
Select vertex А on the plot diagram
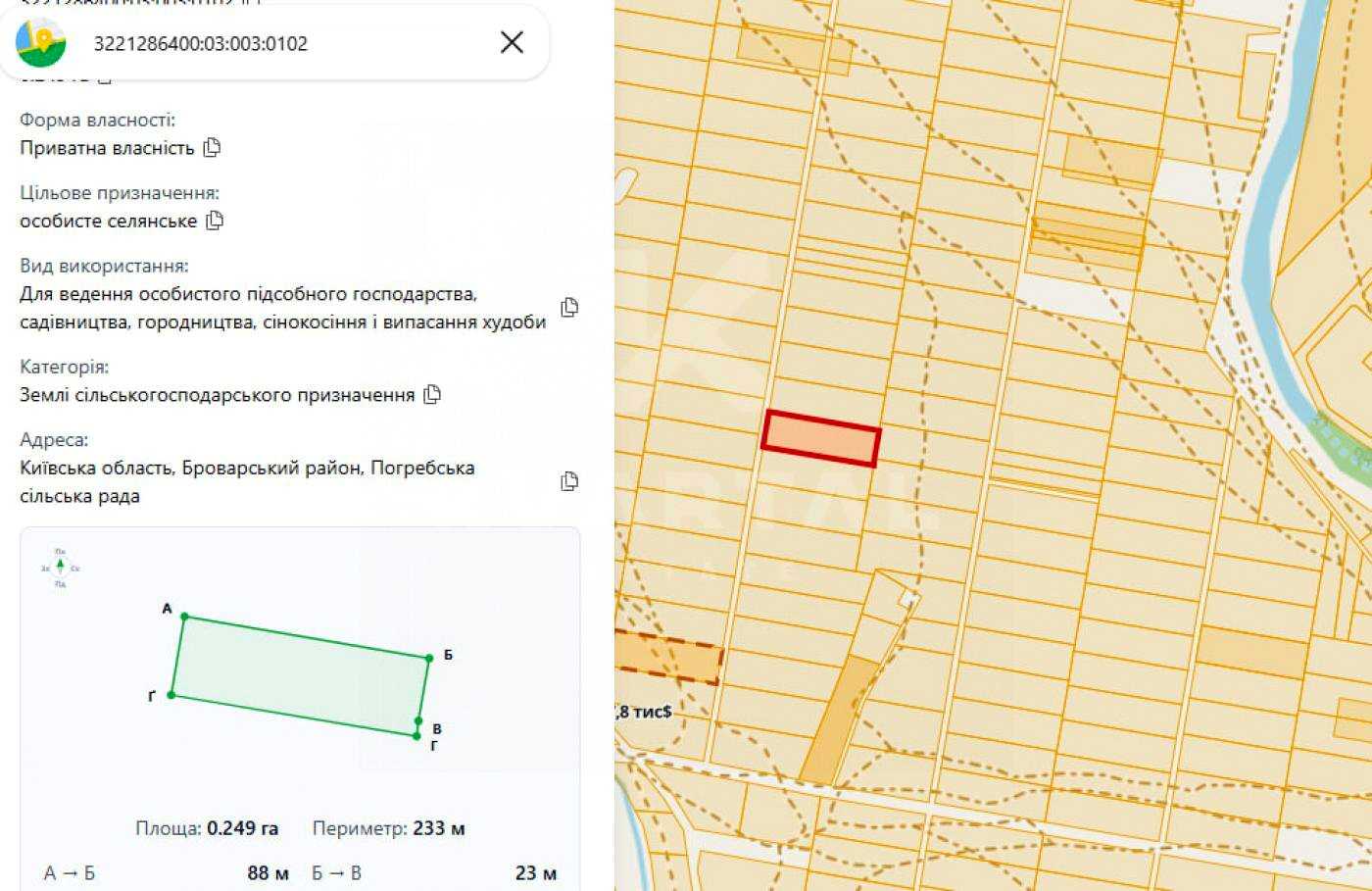pos(184,617)
